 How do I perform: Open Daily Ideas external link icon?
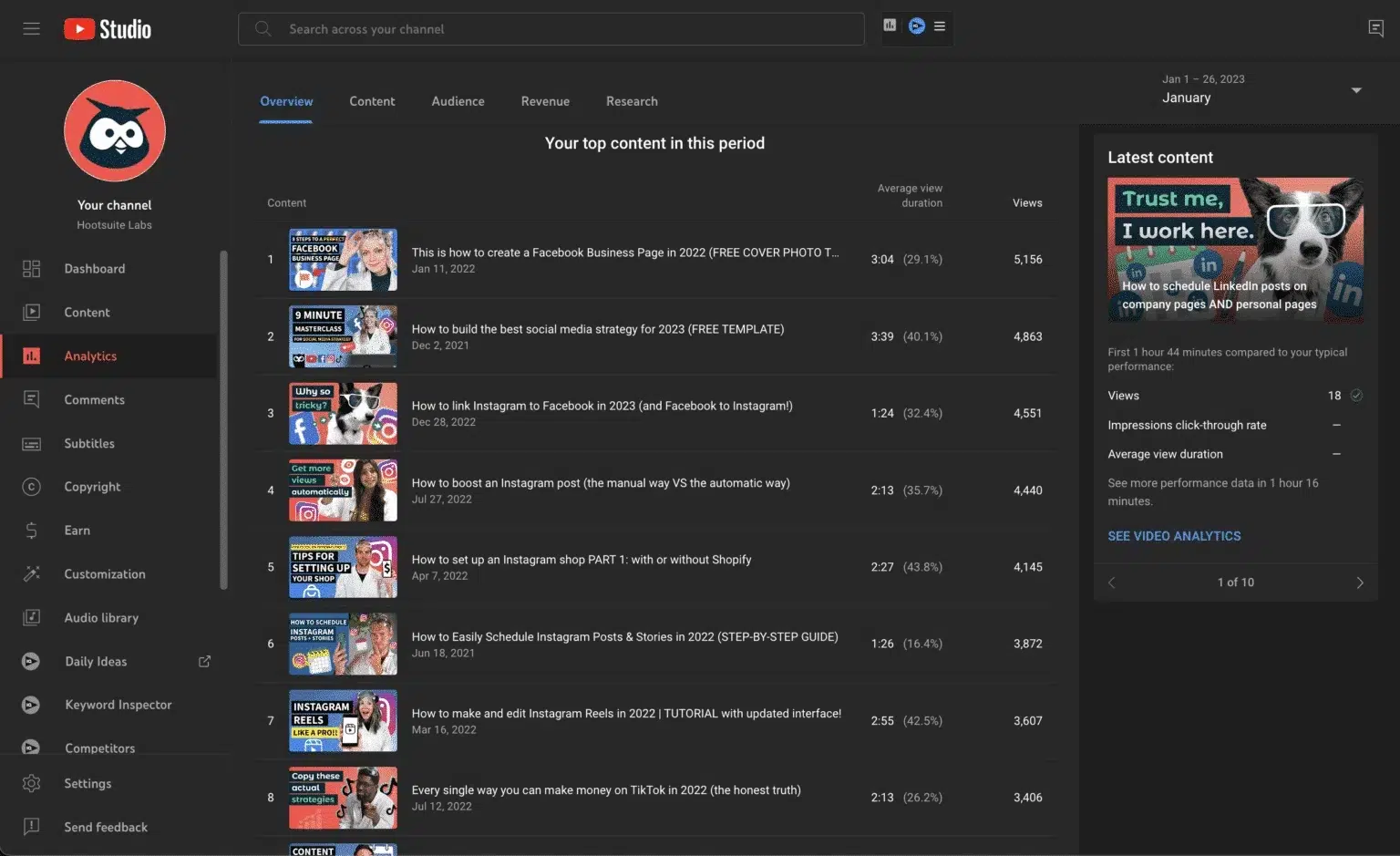click(x=204, y=662)
